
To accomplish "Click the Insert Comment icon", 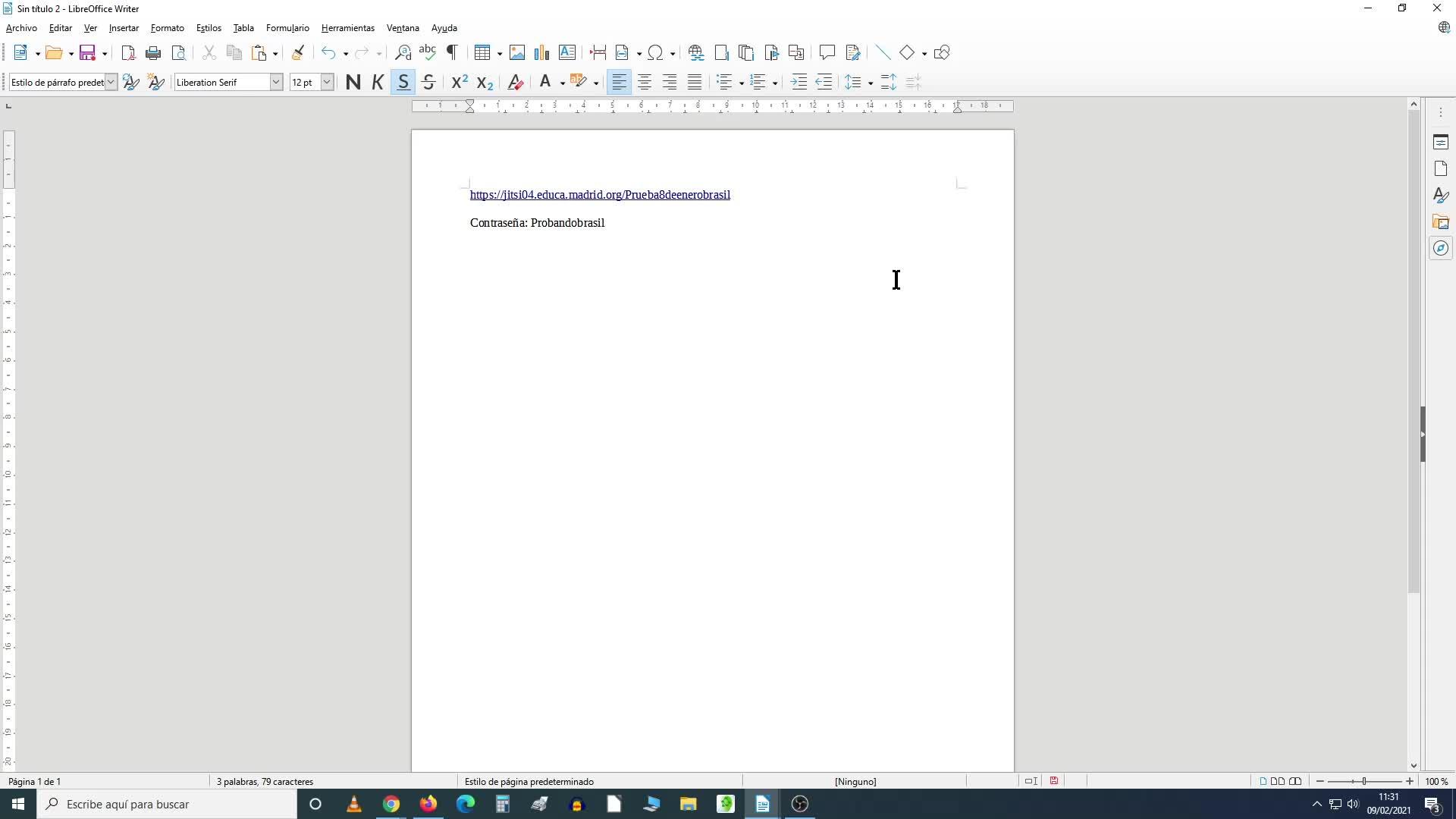I will tap(827, 53).
